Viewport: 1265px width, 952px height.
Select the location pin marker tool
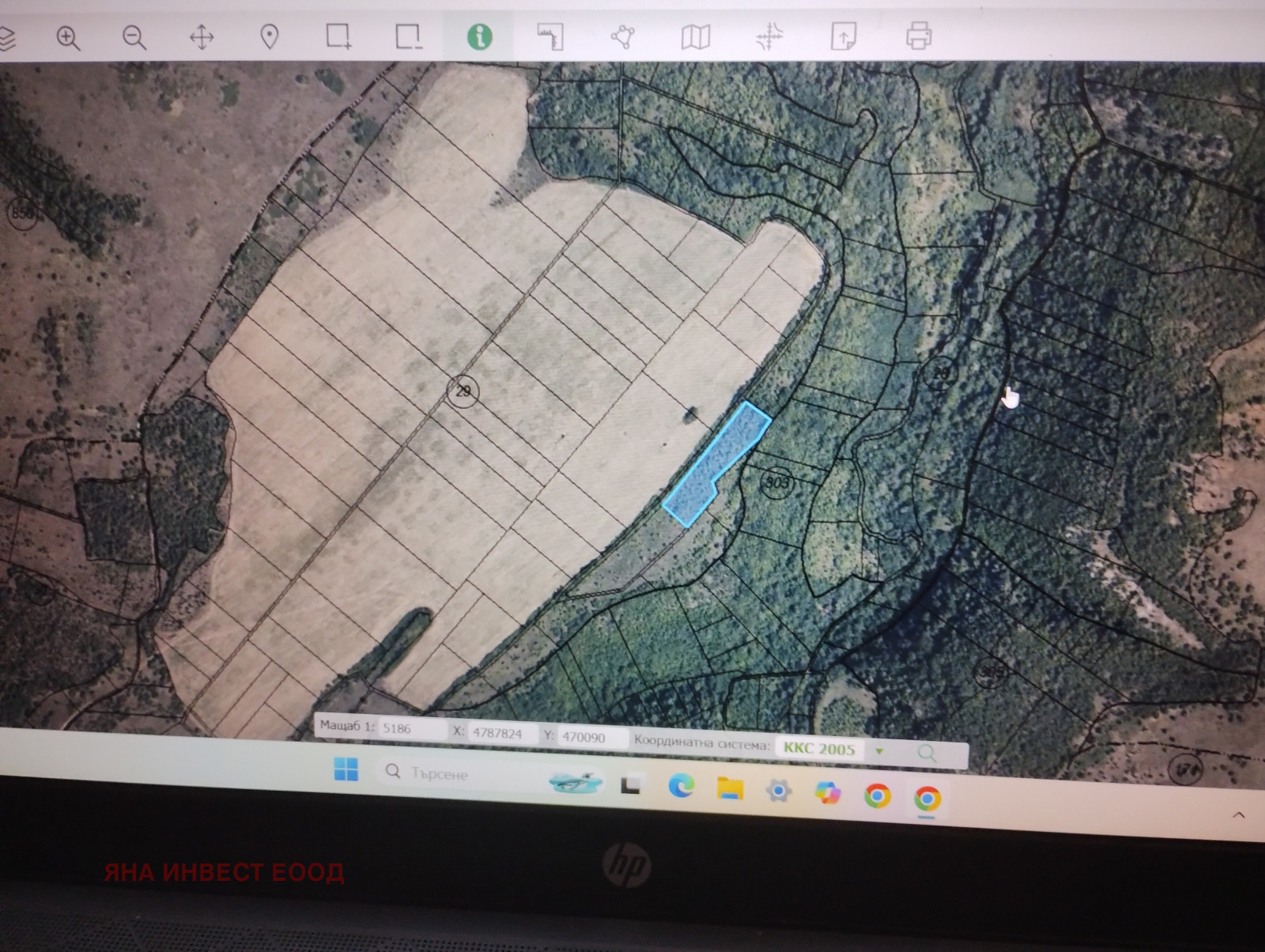pos(270,37)
